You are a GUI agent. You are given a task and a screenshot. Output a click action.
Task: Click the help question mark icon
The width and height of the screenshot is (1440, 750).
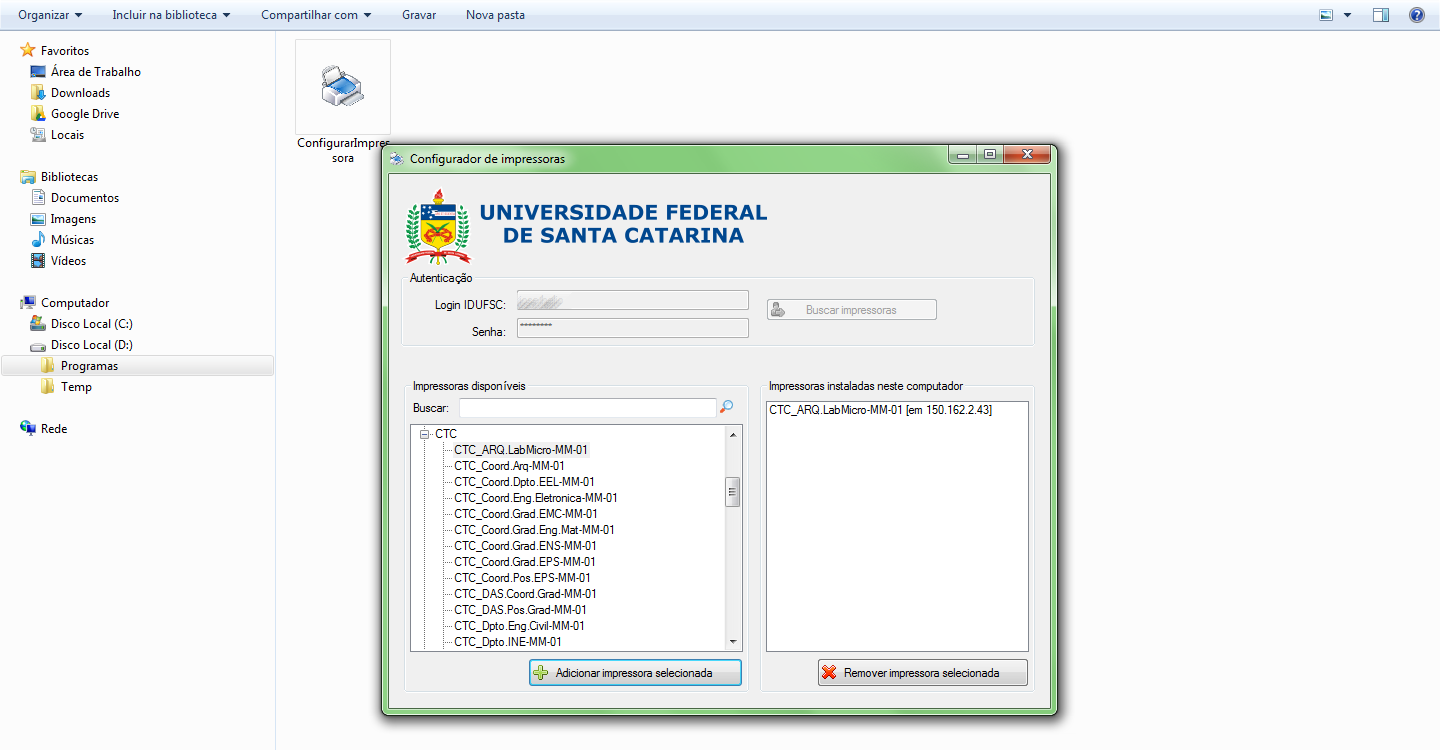pyautogui.click(x=1417, y=15)
